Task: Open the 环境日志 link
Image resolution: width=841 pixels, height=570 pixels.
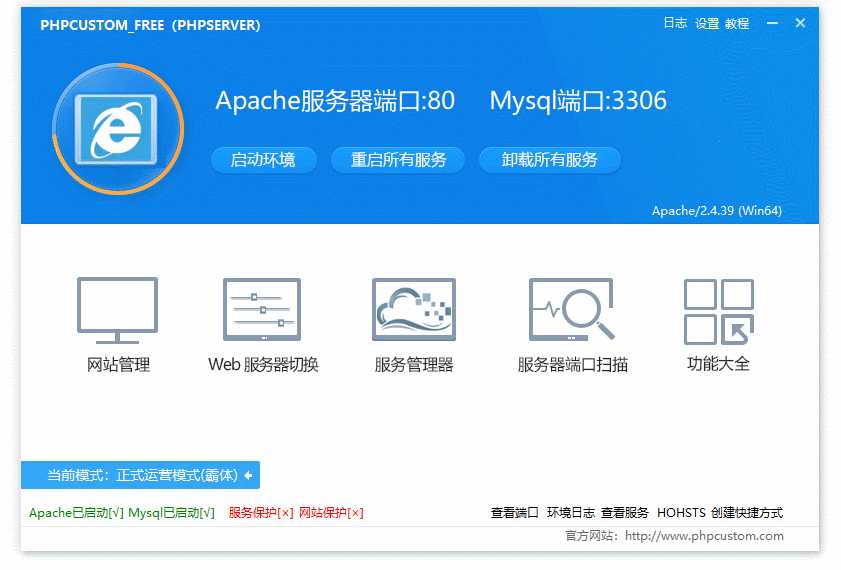Action: point(571,513)
